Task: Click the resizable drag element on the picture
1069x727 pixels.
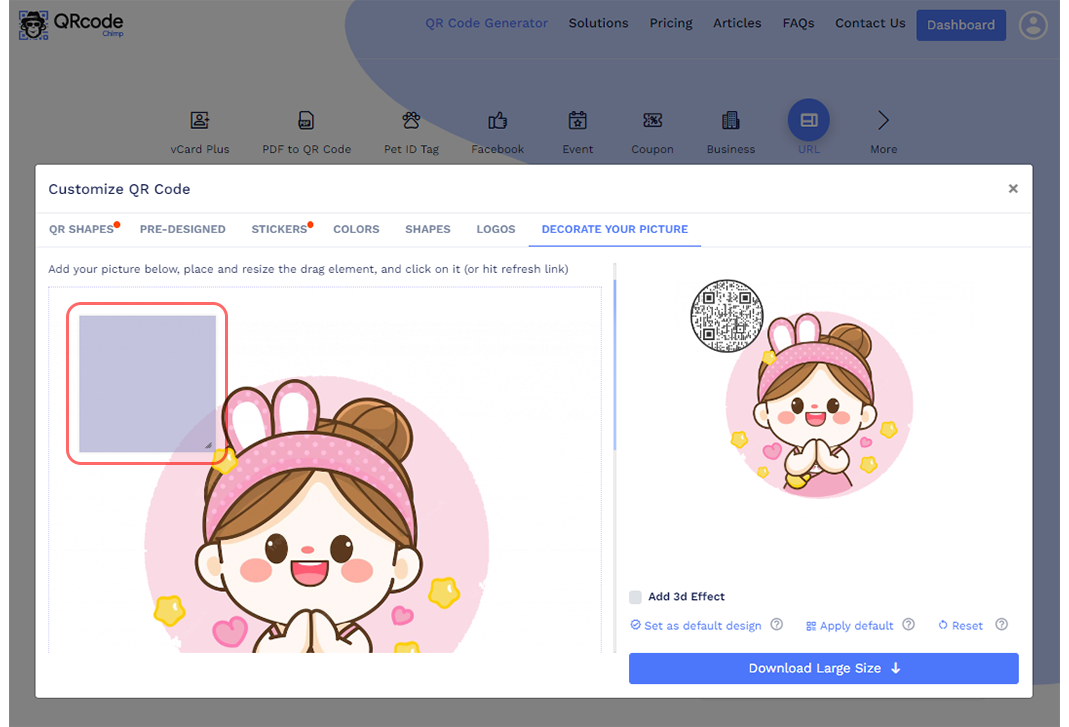Action: 146,381
